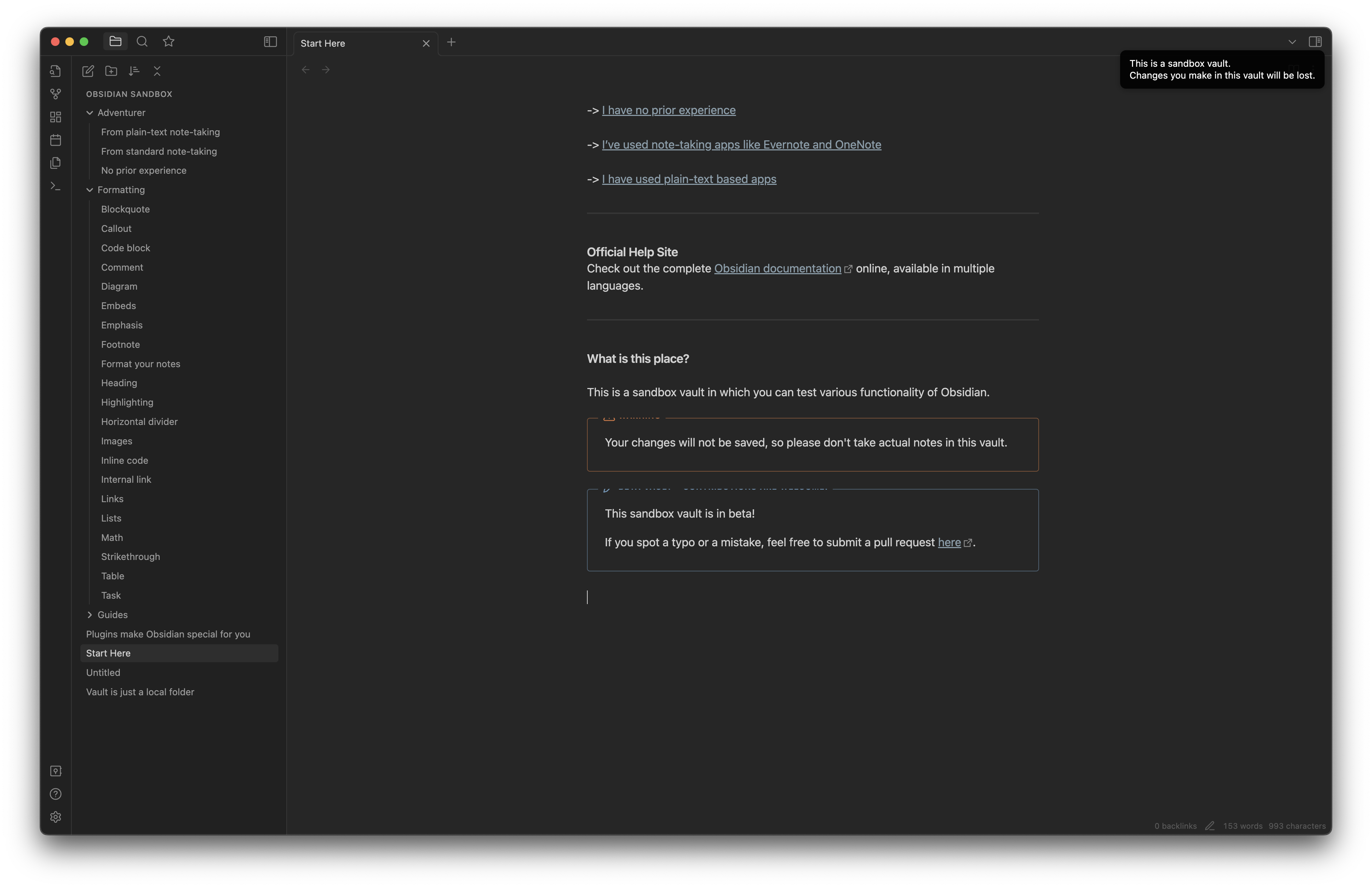Click the 'I have no prior experience' link
Image resolution: width=1372 pixels, height=888 pixels.
pos(668,110)
